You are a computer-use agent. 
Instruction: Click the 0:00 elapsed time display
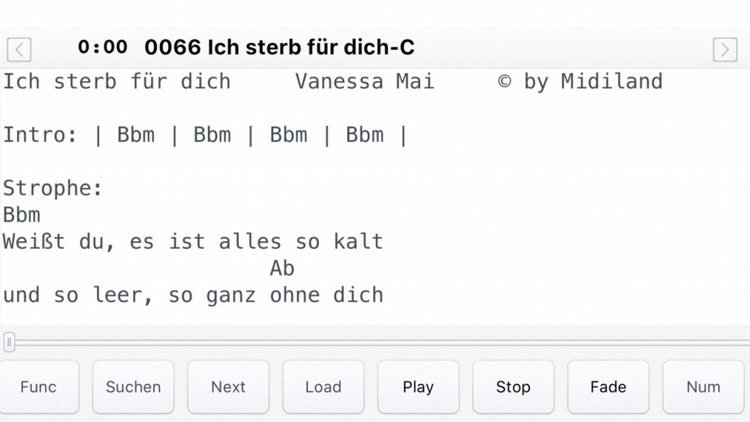pyautogui.click(x=103, y=47)
